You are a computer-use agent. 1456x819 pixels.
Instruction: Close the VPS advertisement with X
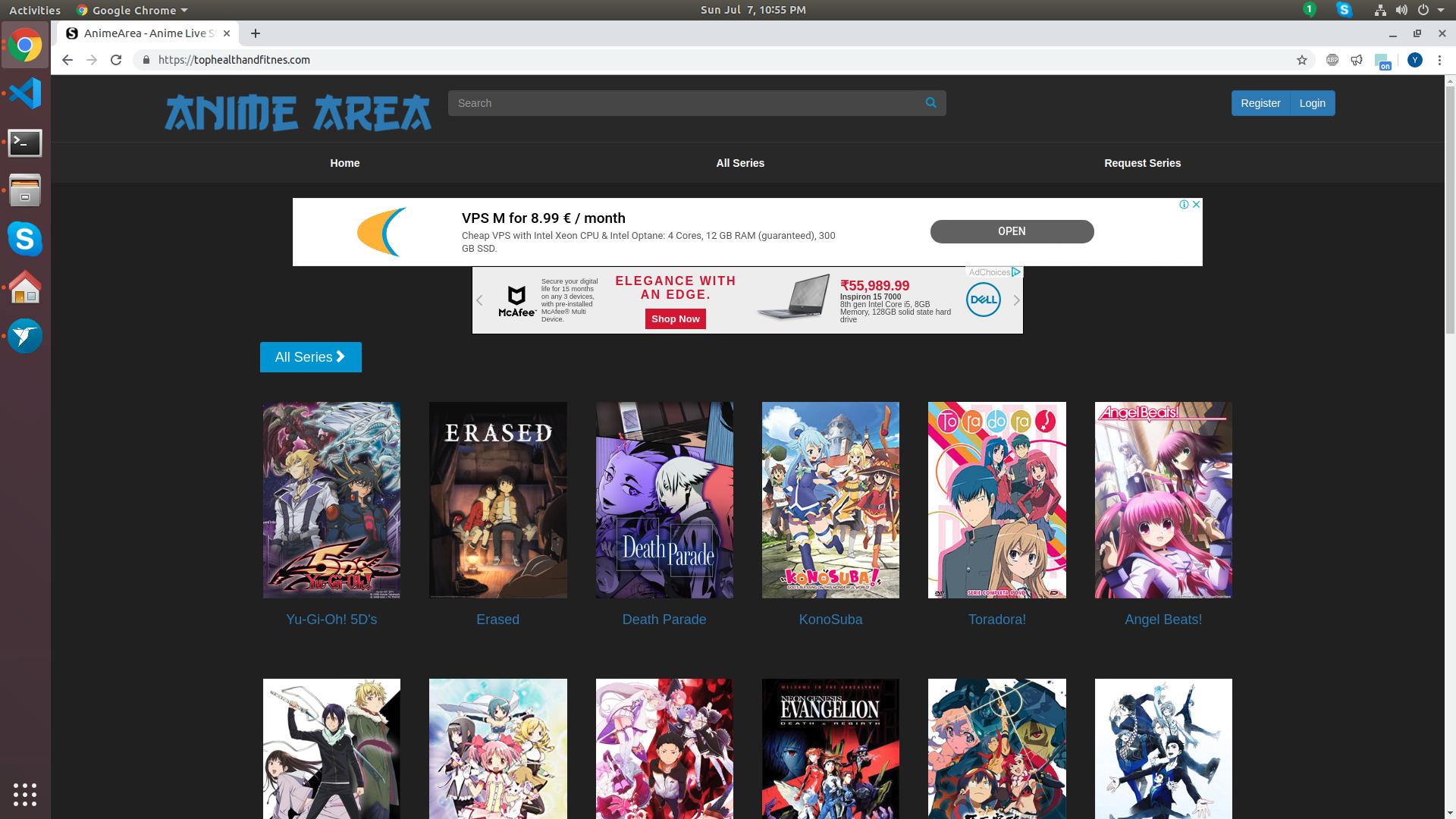(x=1196, y=205)
